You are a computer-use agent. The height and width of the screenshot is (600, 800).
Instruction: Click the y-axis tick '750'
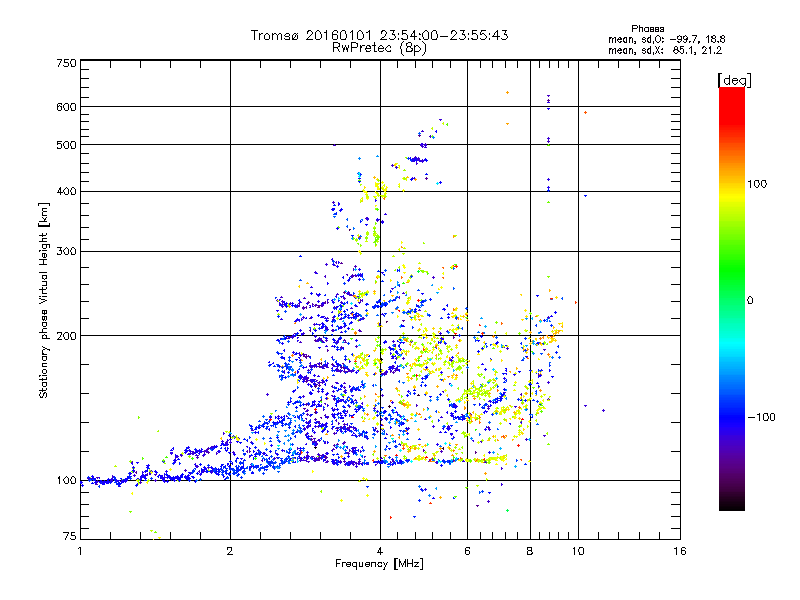[66, 63]
